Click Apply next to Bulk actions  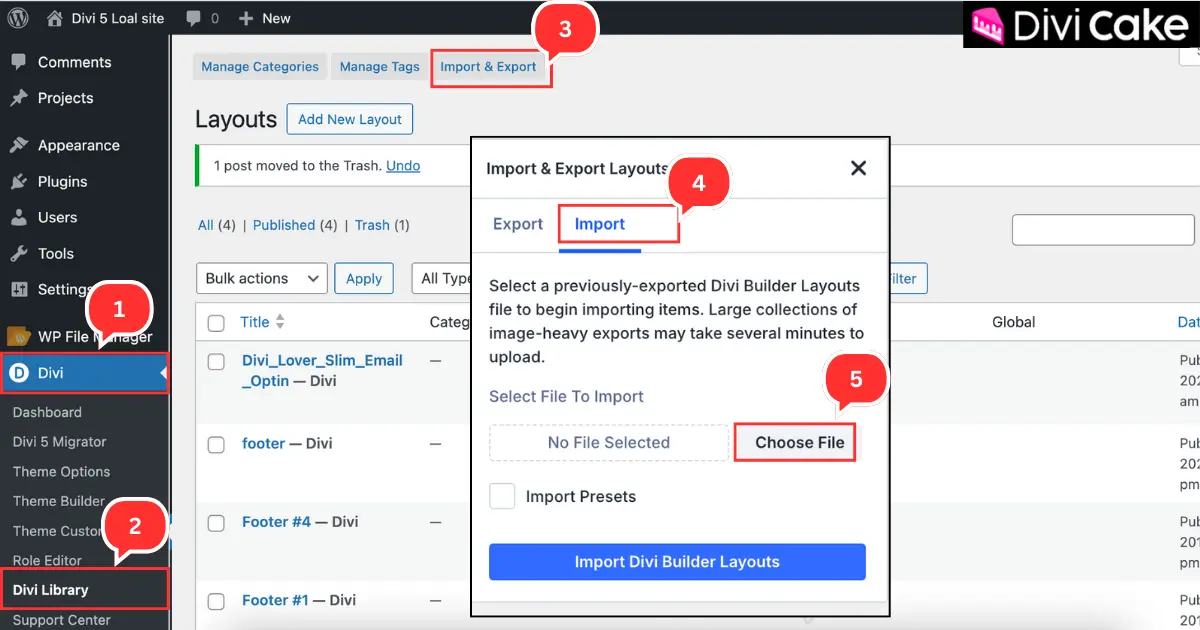pos(364,278)
